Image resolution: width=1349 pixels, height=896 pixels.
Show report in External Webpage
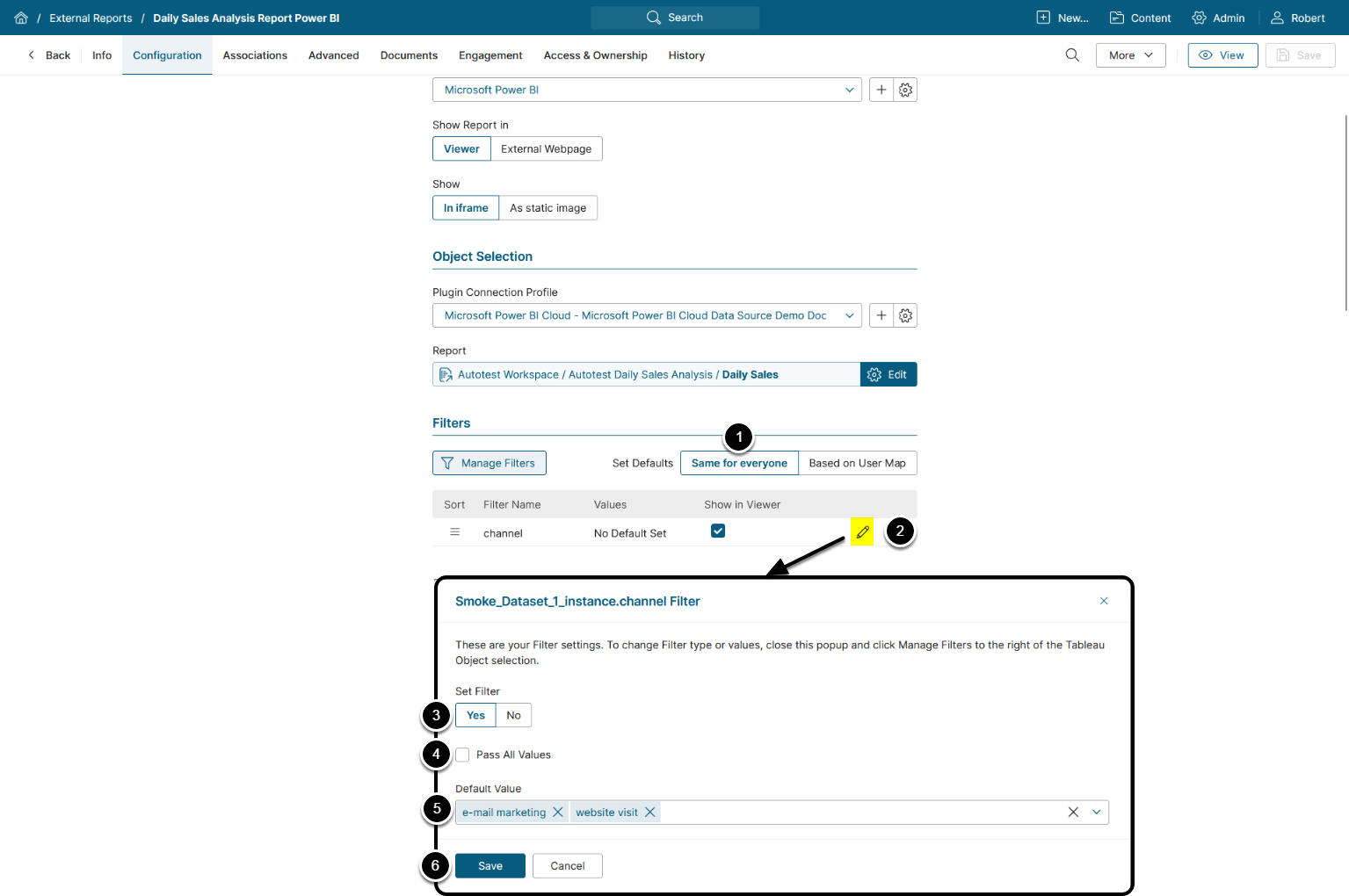coord(547,149)
